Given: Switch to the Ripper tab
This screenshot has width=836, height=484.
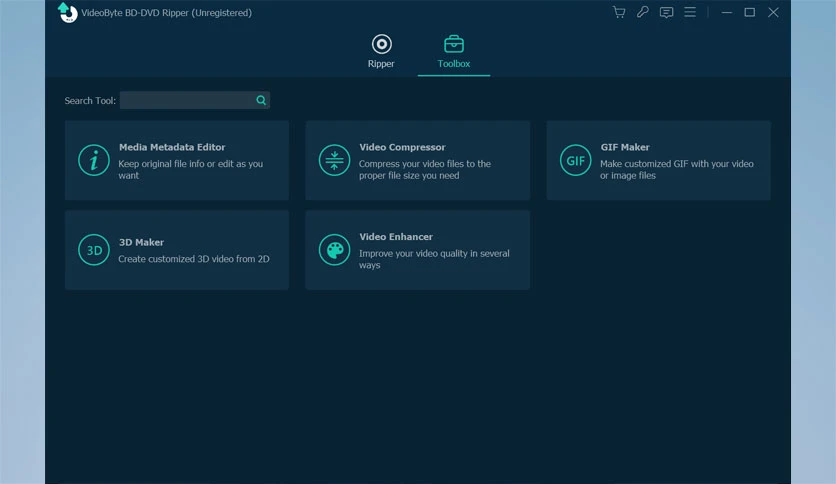Looking at the screenshot, I should coord(381,52).
